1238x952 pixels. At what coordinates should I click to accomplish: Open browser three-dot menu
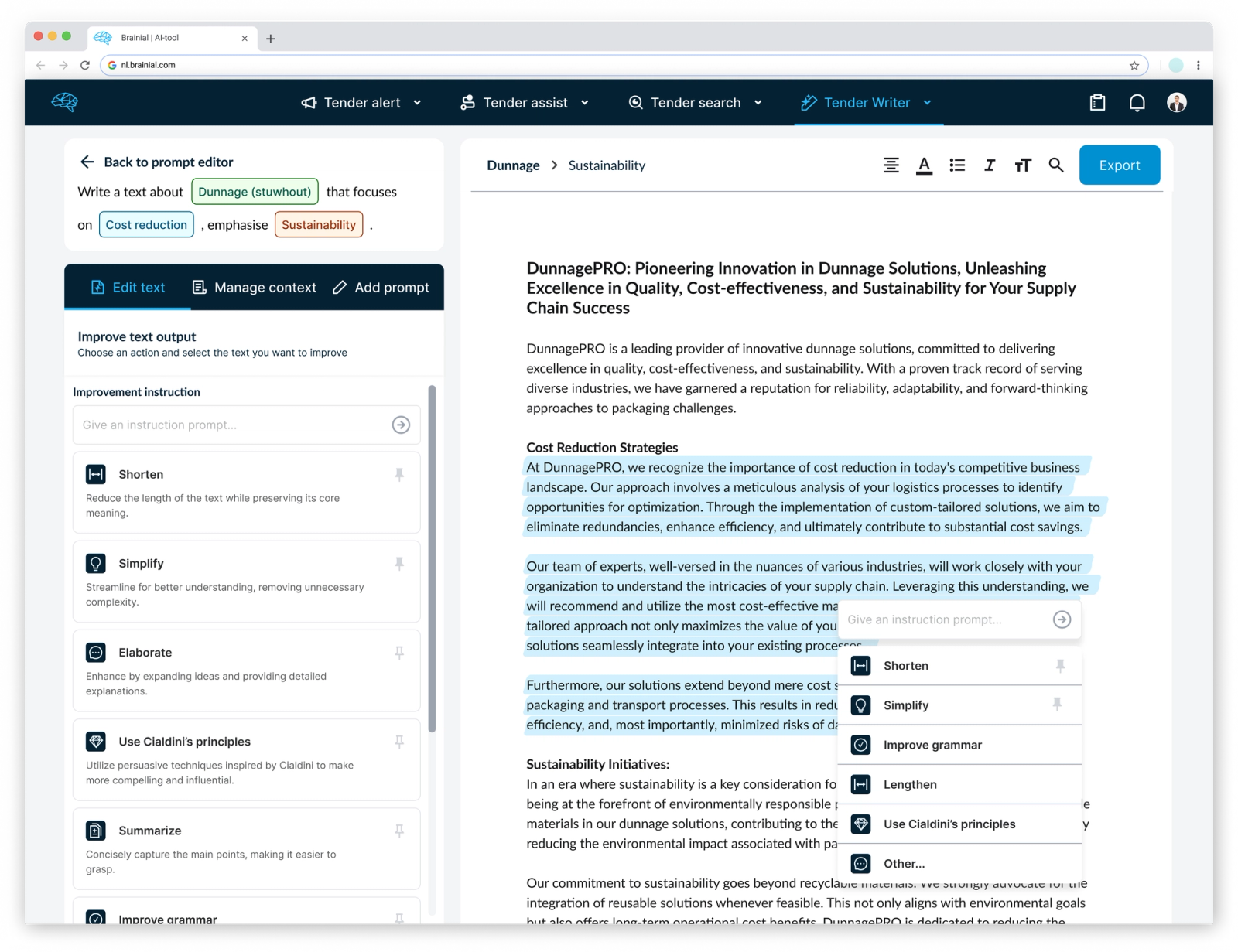click(1198, 65)
